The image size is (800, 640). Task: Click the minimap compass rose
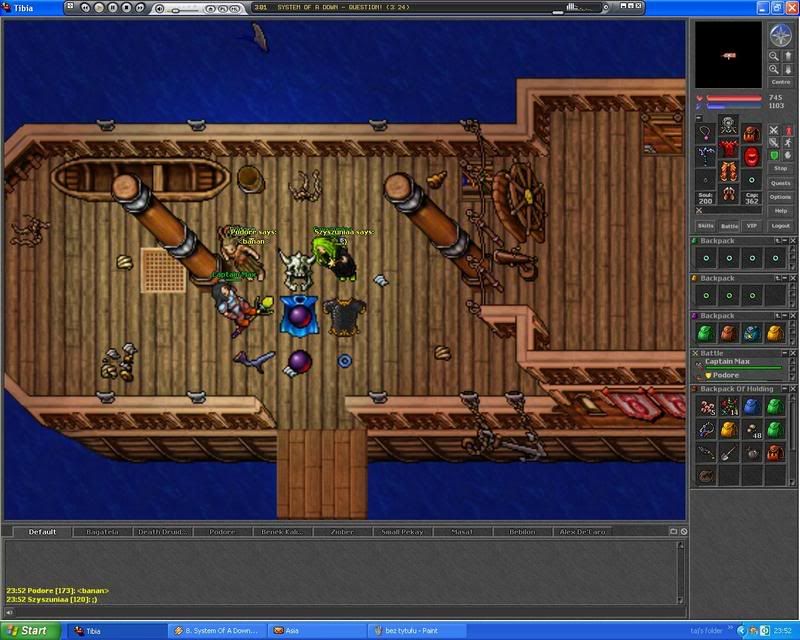tap(780, 35)
